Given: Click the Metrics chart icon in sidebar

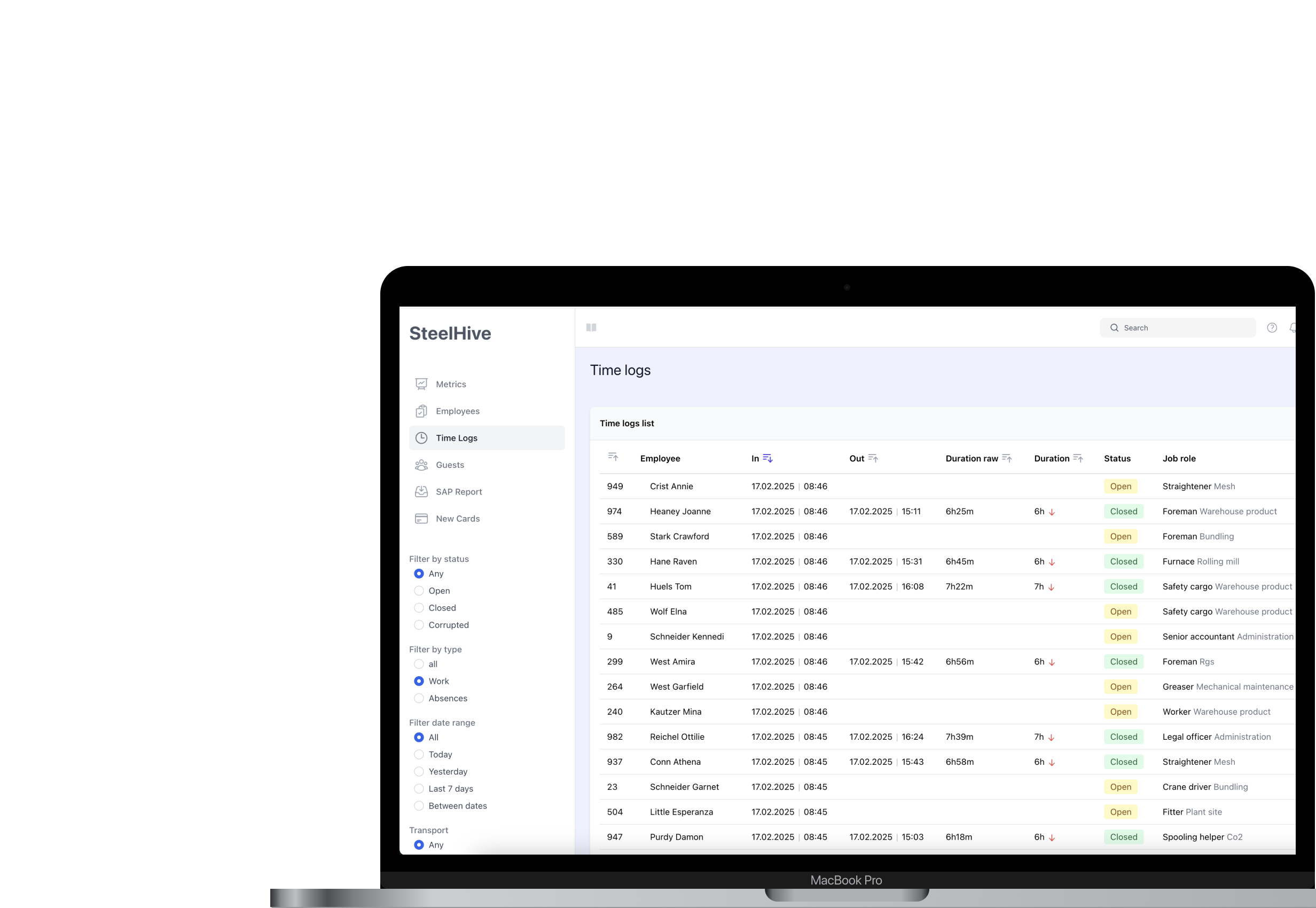Looking at the screenshot, I should [x=421, y=384].
